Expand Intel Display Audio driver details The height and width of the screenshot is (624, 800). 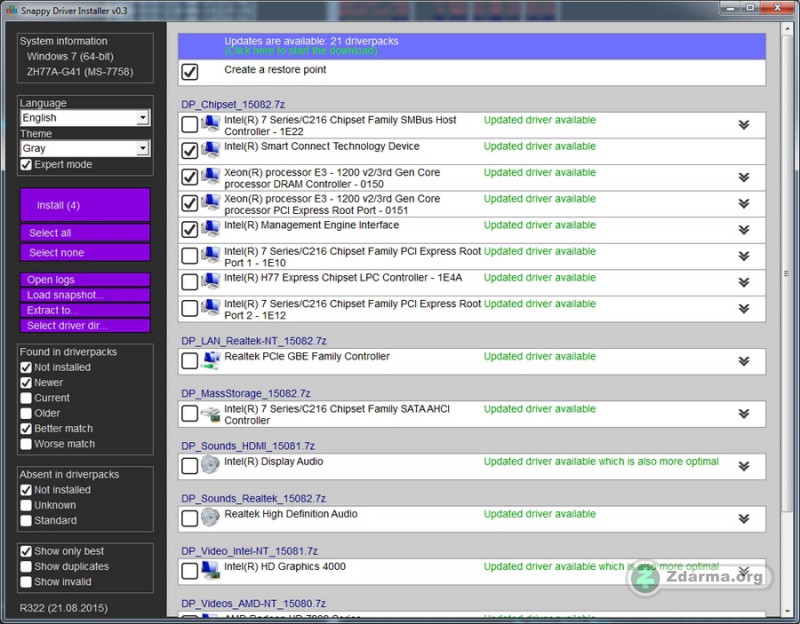744,466
